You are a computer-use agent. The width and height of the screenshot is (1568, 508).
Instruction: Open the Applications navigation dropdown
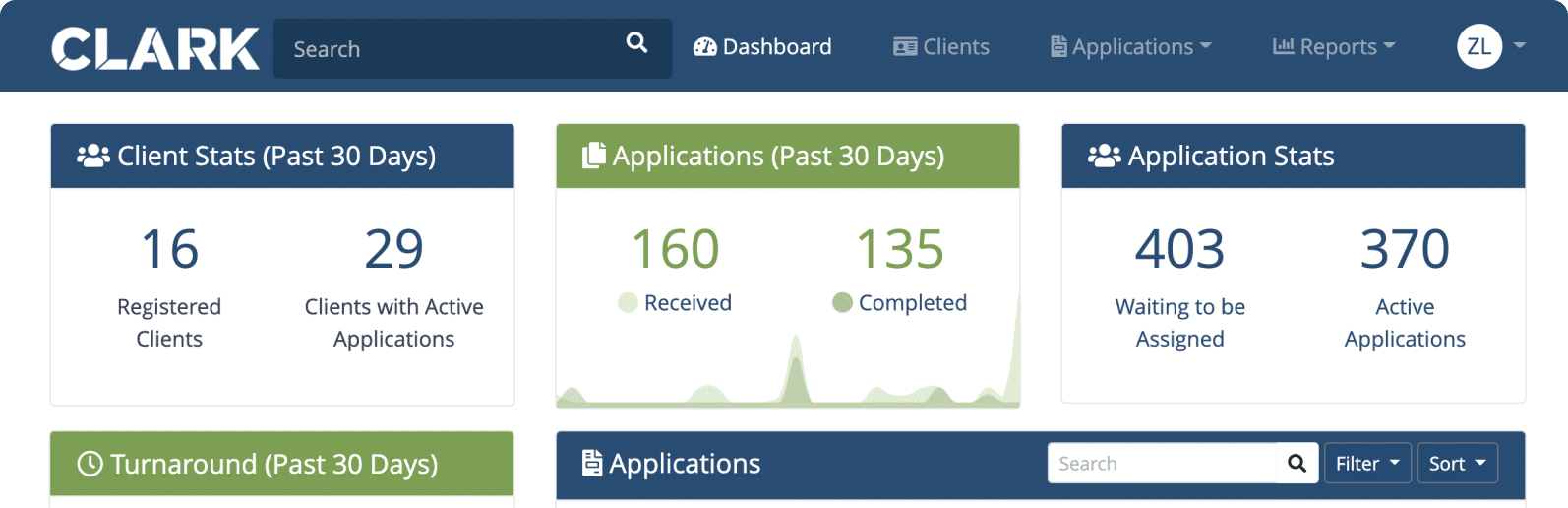coord(1131,46)
